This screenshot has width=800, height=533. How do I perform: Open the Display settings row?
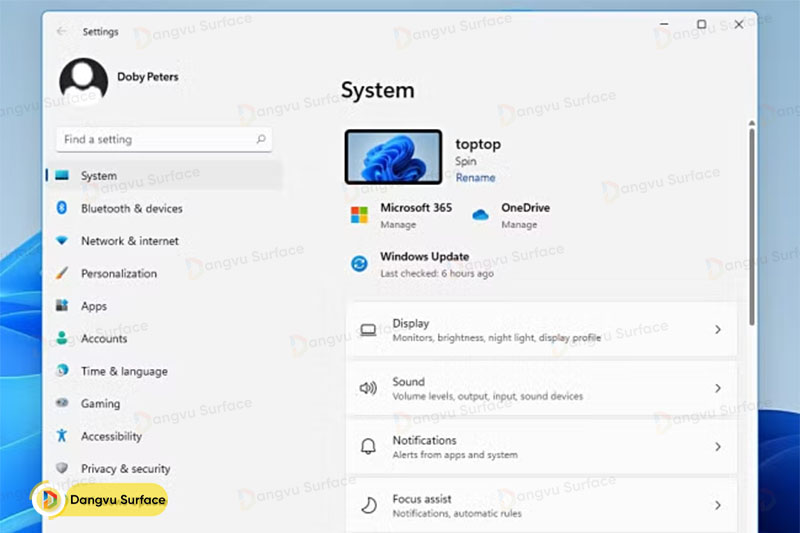click(x=542, y=330)
